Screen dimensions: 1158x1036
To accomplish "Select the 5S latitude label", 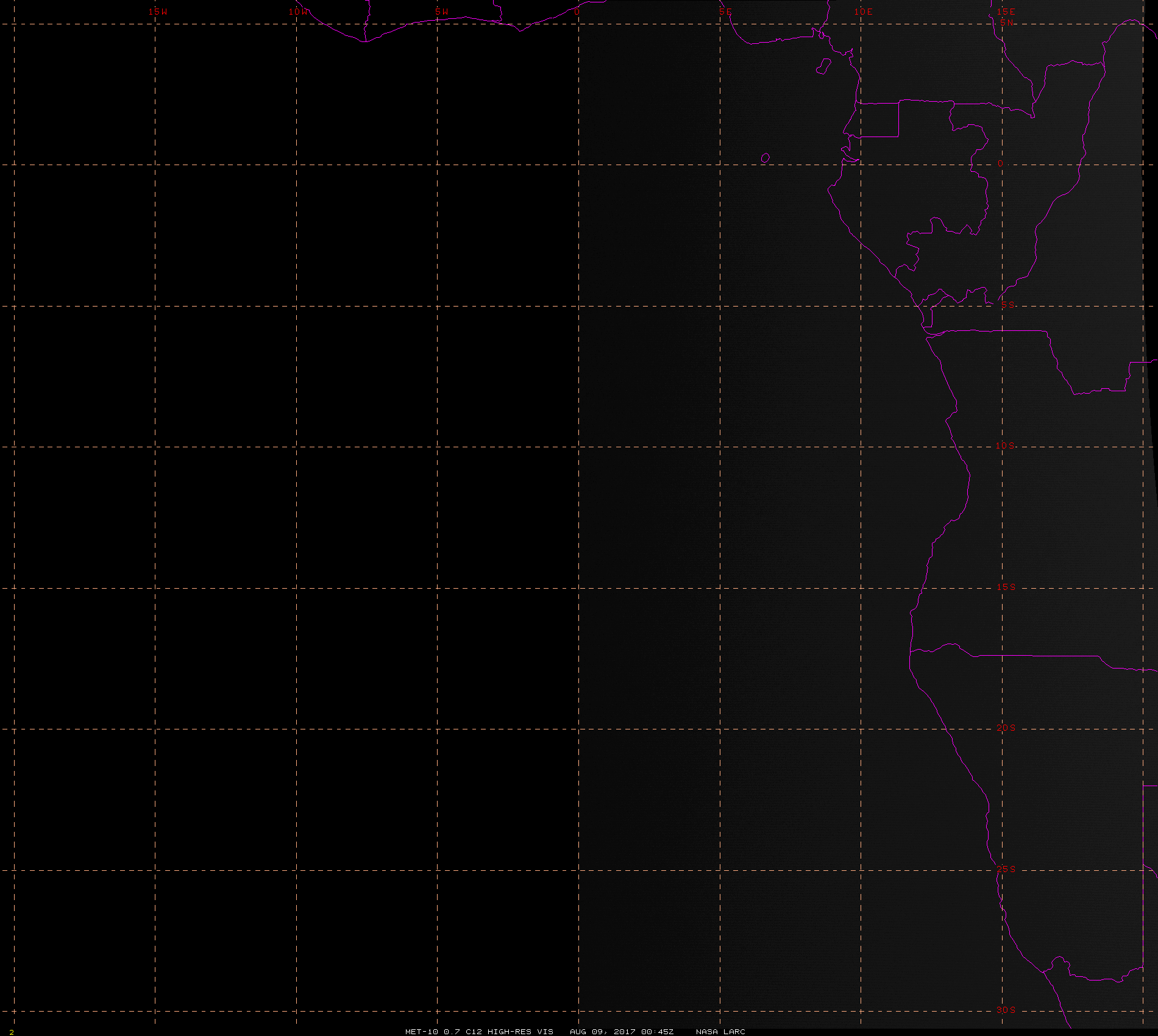I will point(1007,305).
